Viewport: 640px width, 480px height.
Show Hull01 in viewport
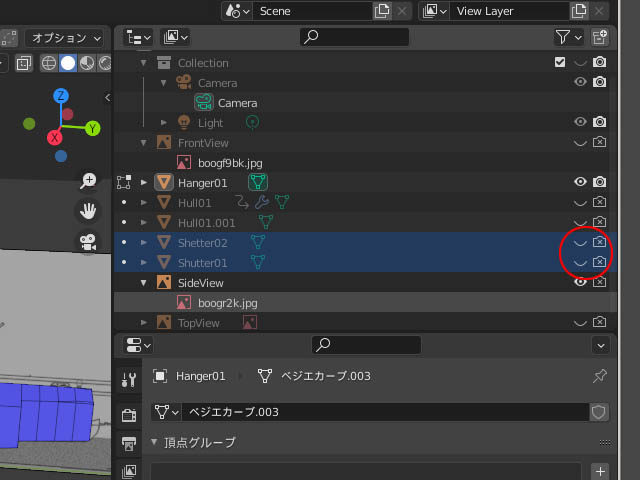(x=580, y=202)
